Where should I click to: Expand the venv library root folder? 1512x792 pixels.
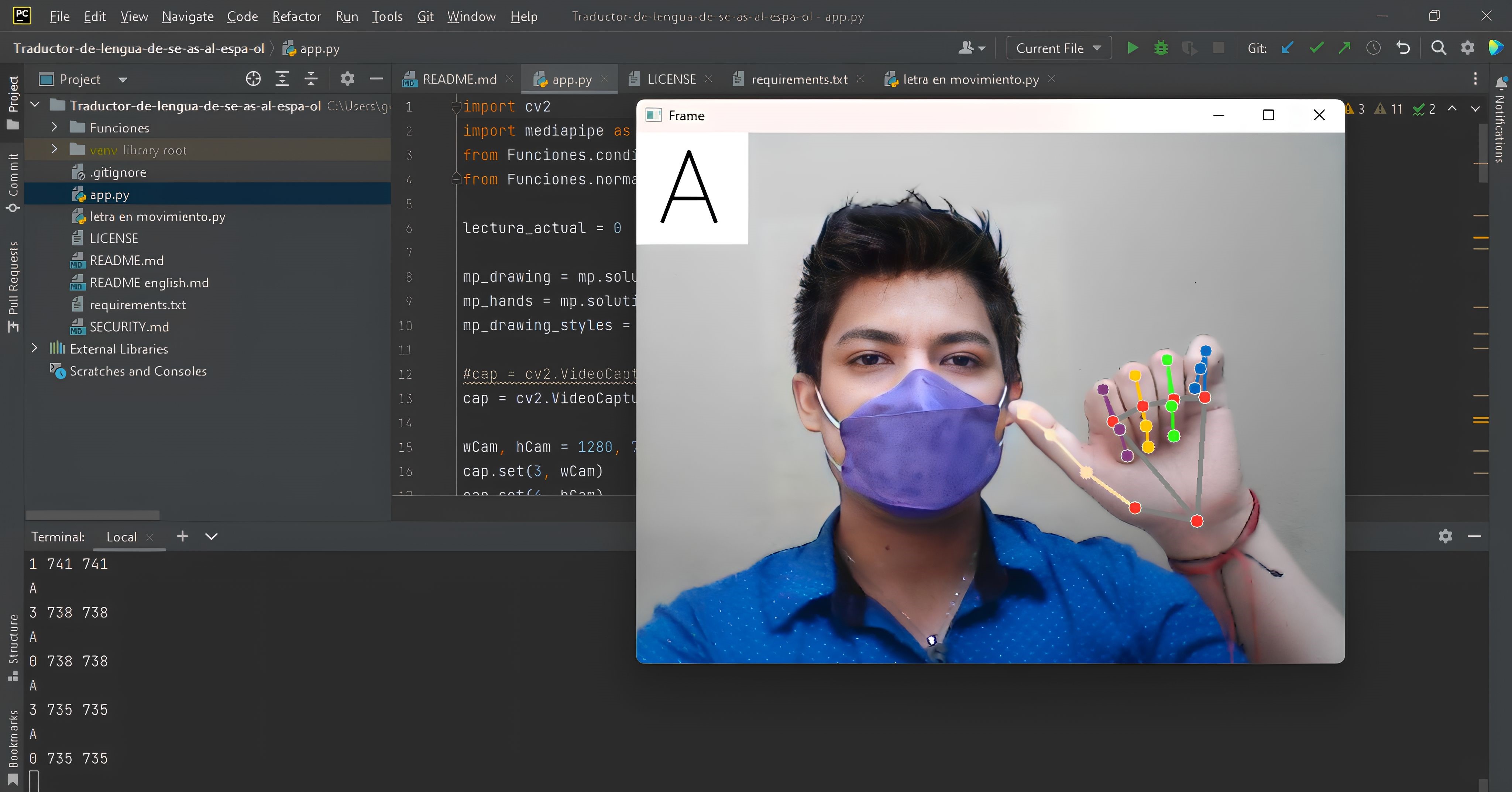[x=54, y=149]
